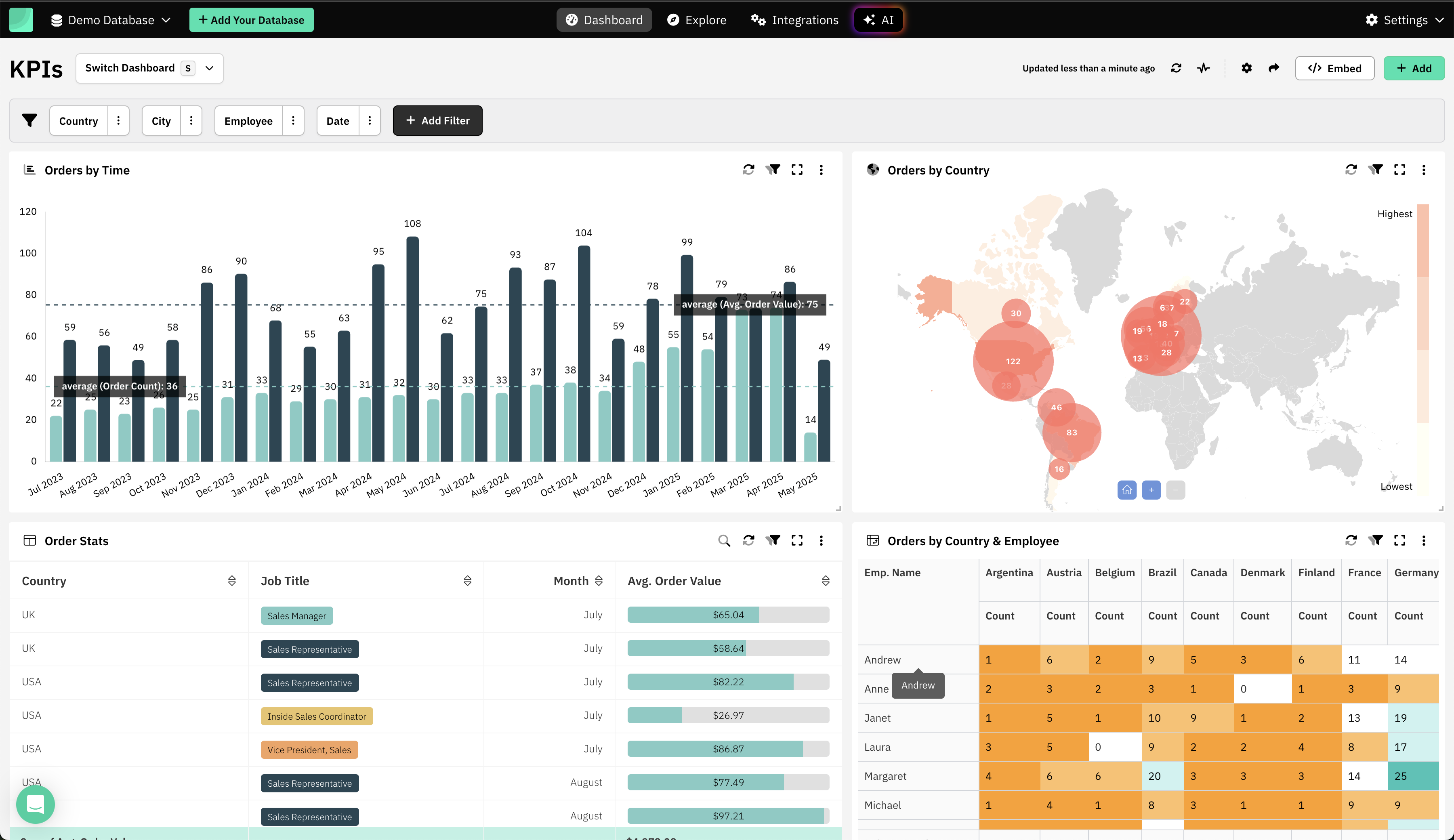Go to the Explore tab

click(x=696, y=20)
